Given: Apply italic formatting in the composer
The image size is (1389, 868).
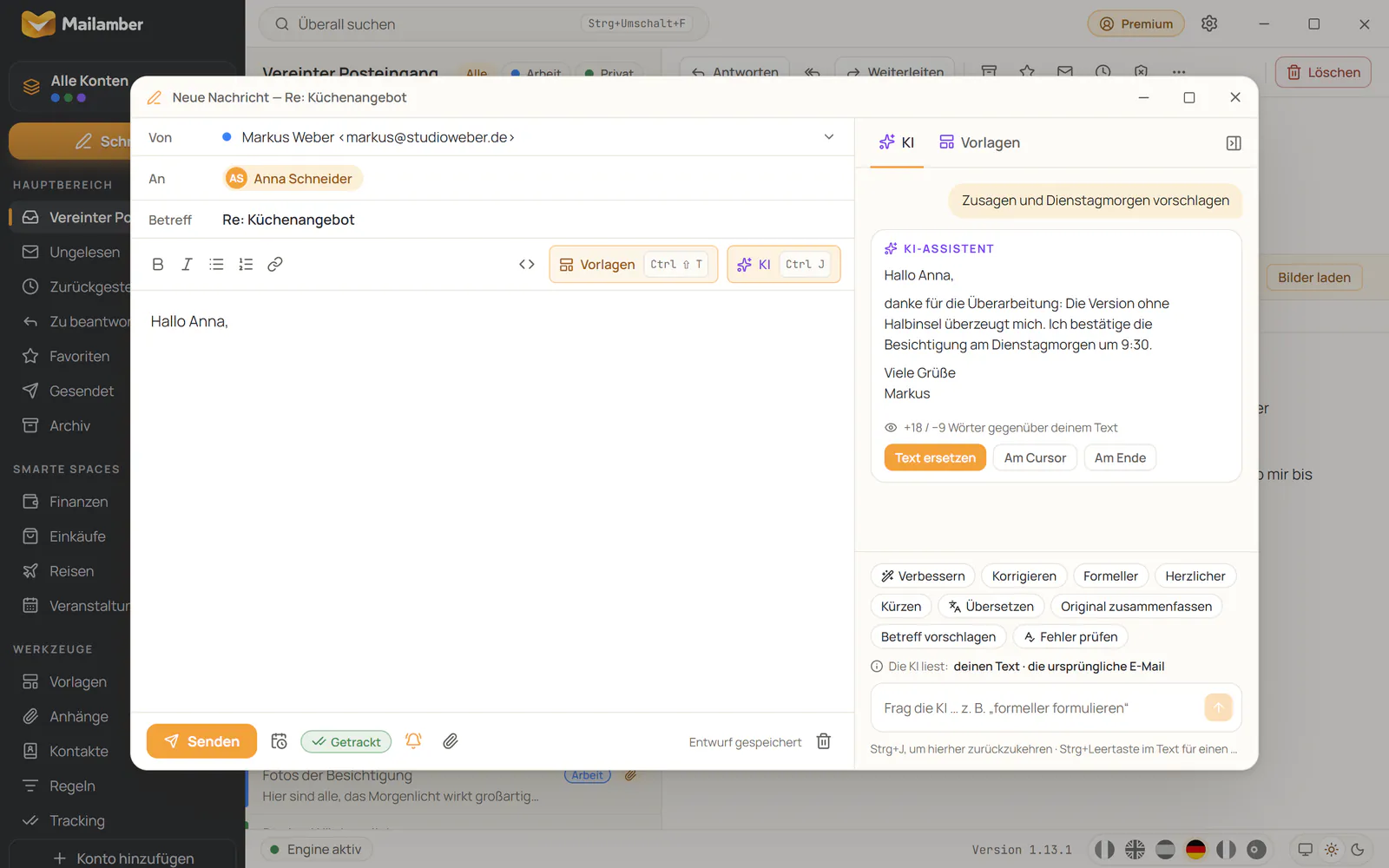Looking at the screenshot, I should 187,265.
